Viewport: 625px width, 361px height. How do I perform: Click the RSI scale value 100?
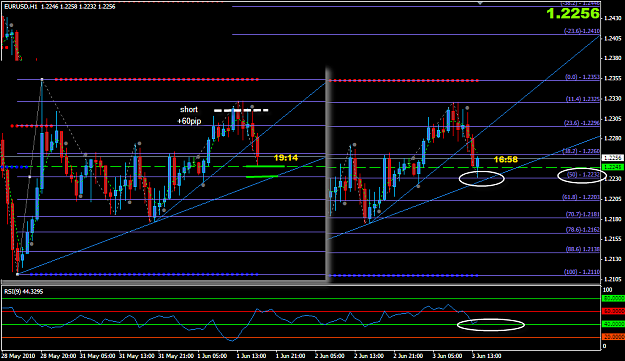pyautogui.click(x=608, y=290)
